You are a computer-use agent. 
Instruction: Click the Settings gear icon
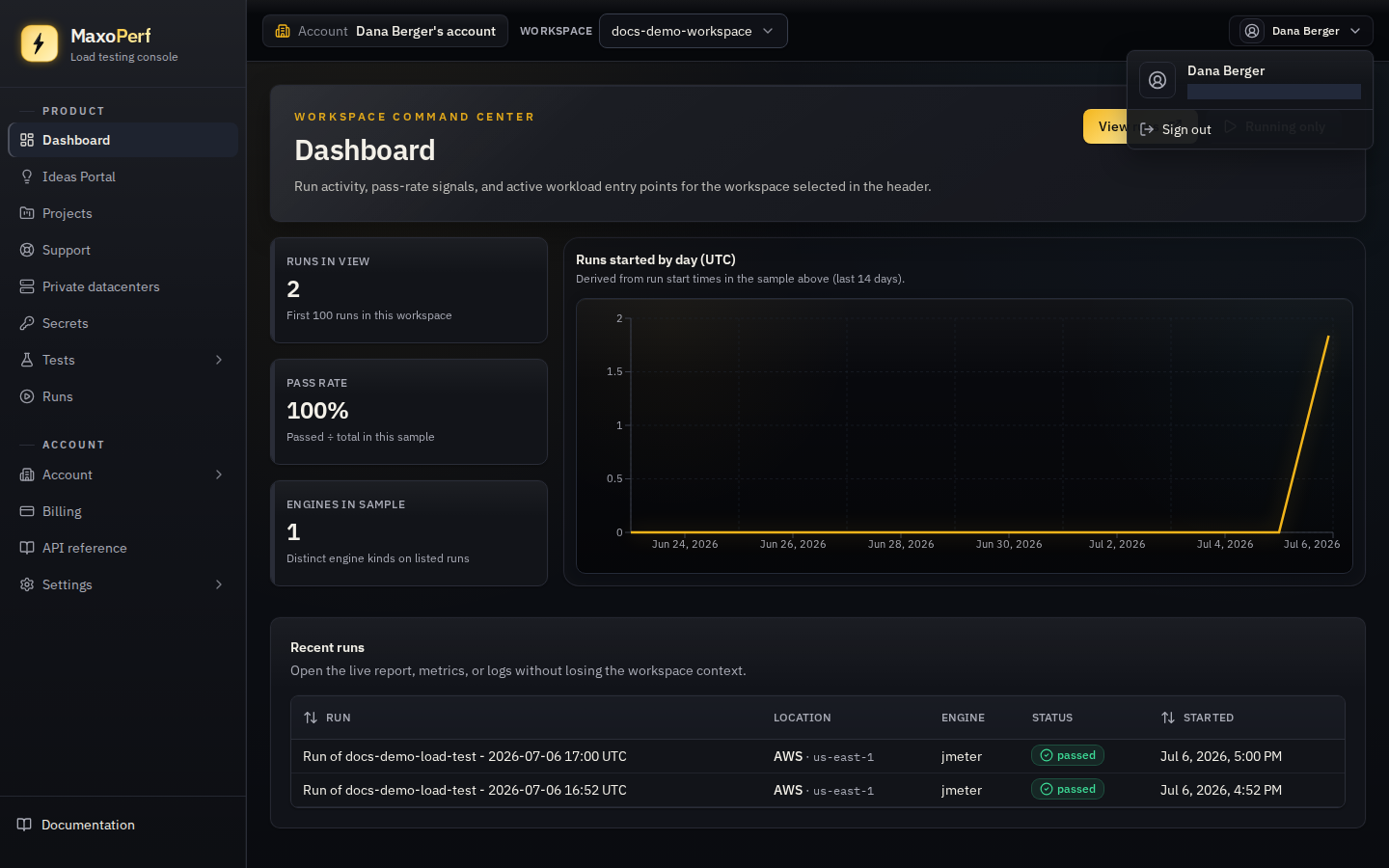pos(27,584)
